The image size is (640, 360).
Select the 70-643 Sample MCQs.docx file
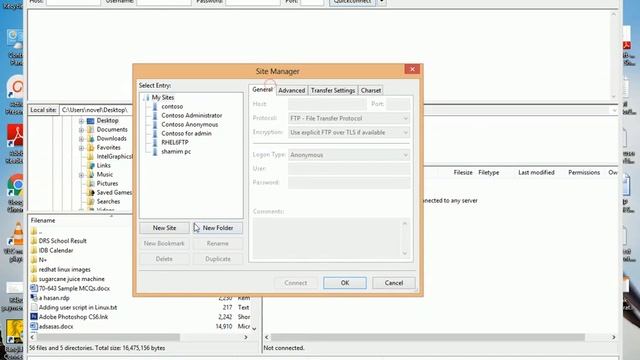[x=74, y=289]
